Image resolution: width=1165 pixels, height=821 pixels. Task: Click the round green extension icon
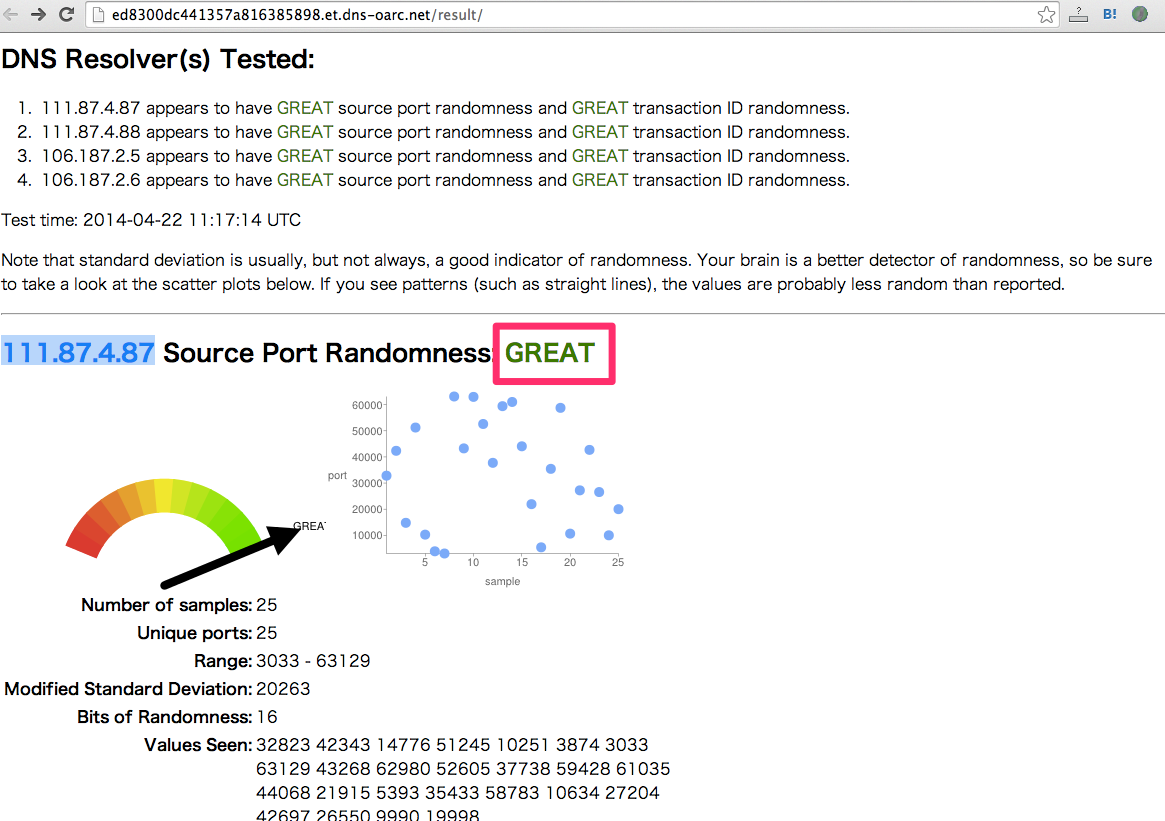coord(1140,14)
